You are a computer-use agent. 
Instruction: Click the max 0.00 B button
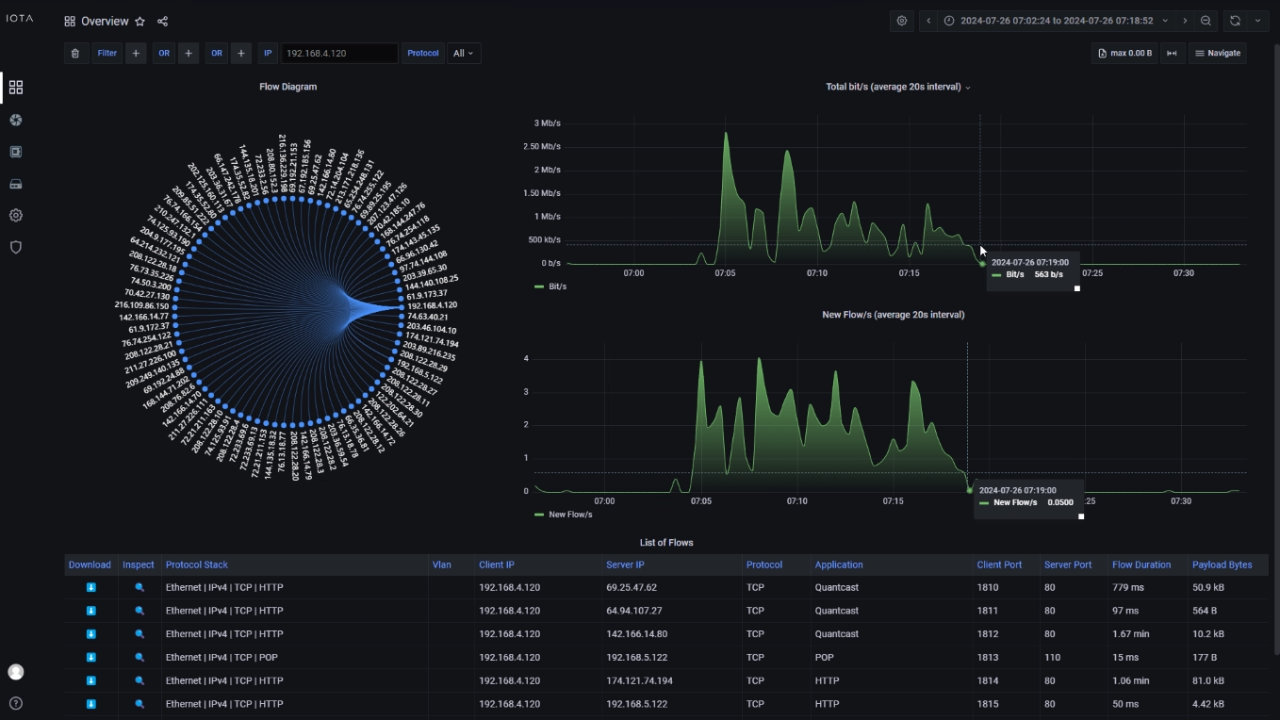[1124, 53]
